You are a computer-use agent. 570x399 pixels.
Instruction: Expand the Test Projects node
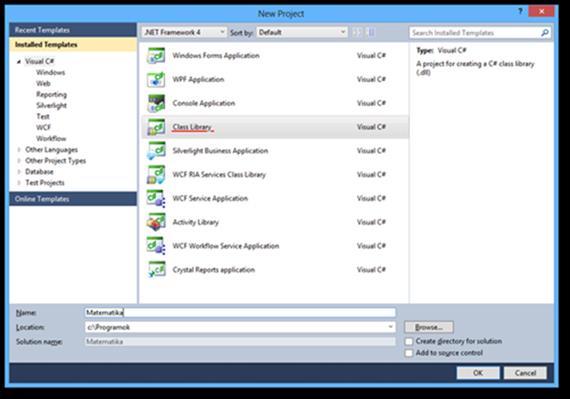tap(19, 183)
